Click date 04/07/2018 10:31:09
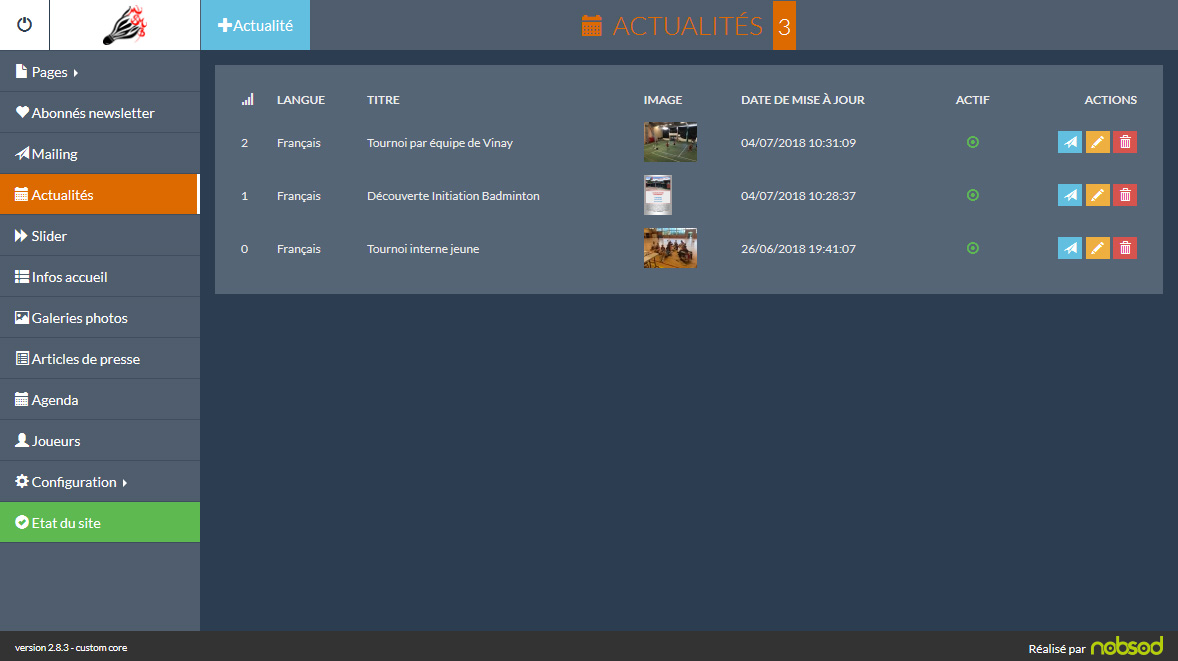 [x=798, y=143]
